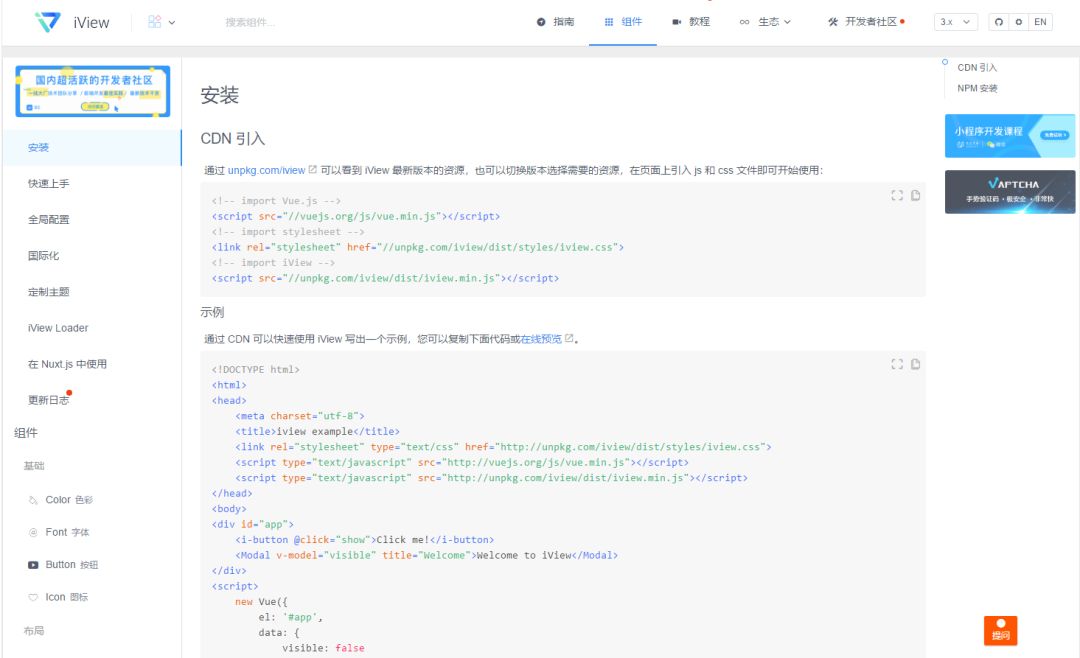Click the orange 提问 ask button

point(1000,630)
